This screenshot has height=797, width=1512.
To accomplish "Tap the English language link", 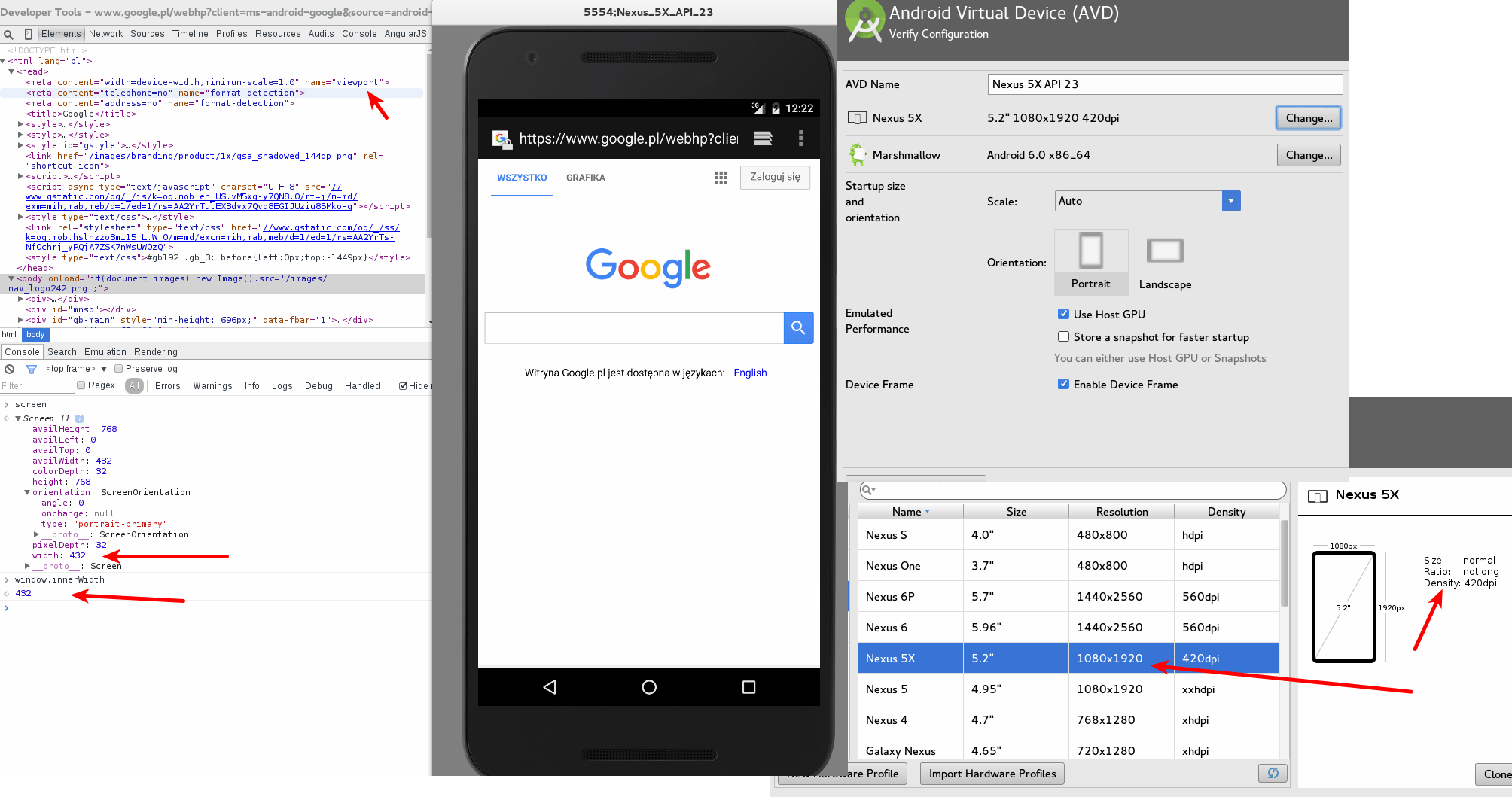I will click(750, 373).
